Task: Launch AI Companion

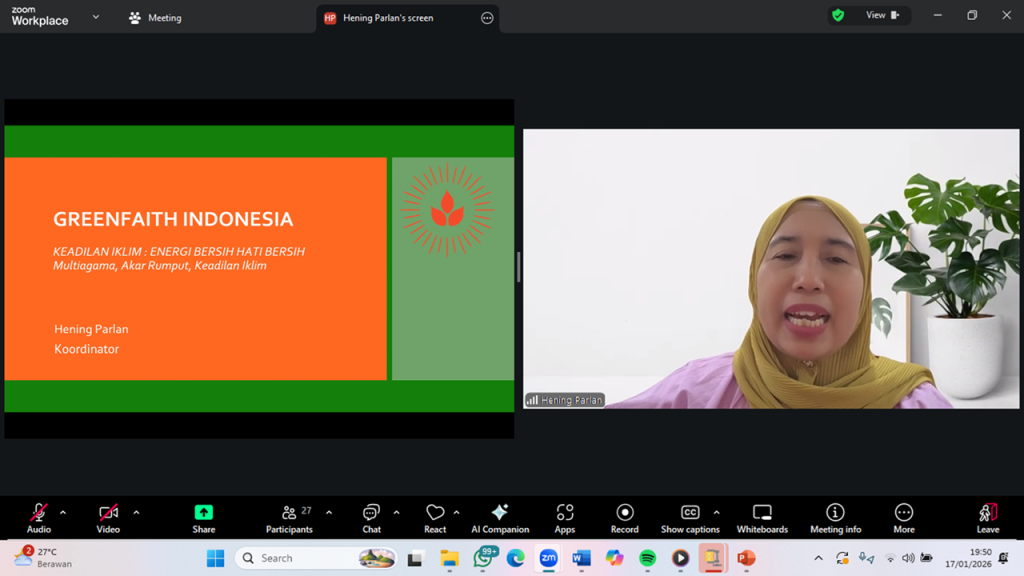Action: [x=500, y=517]
